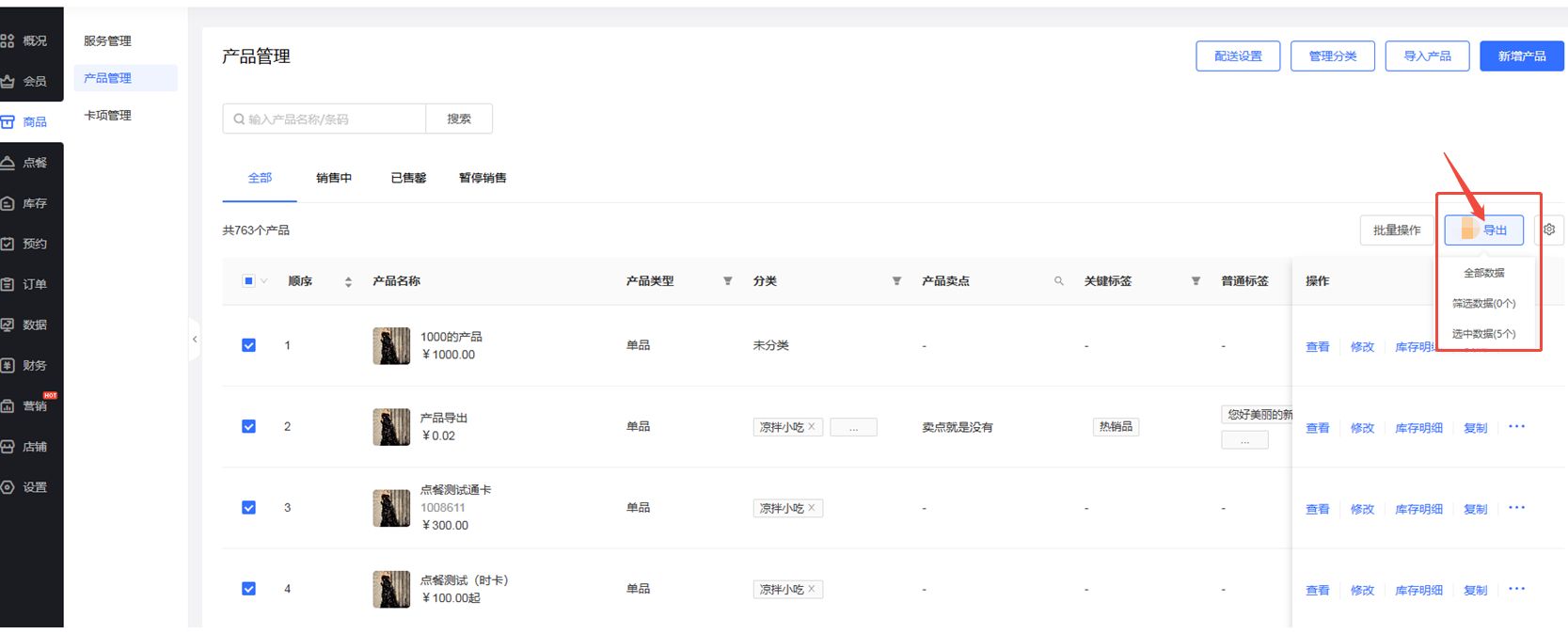Open the 批量操作 batch operations dropdown
The image size is (1568, 634).
coord(1396,230)
